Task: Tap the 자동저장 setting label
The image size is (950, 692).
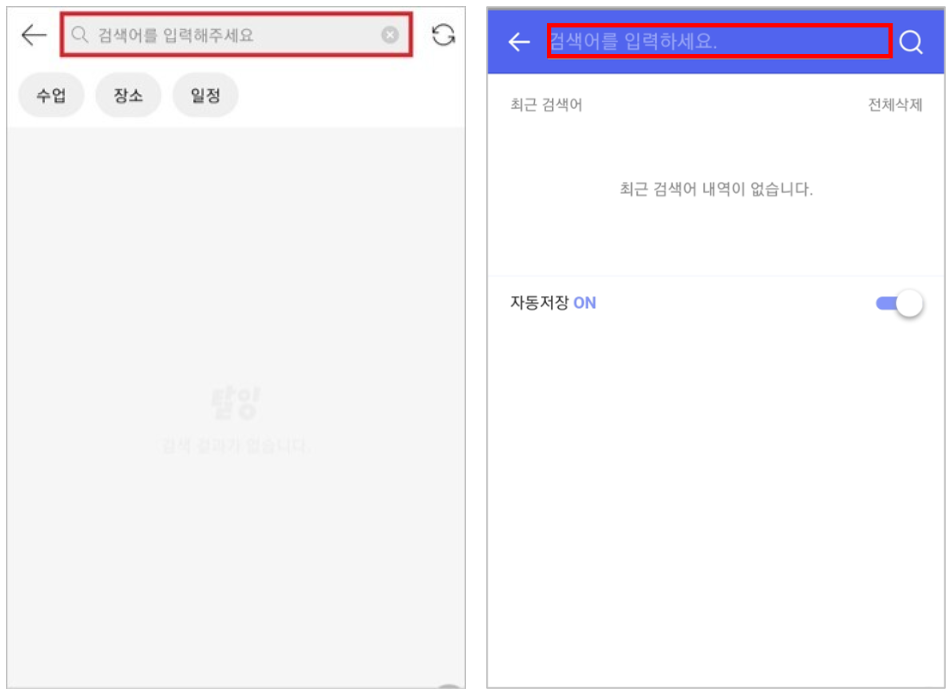Action: [539, 302]
